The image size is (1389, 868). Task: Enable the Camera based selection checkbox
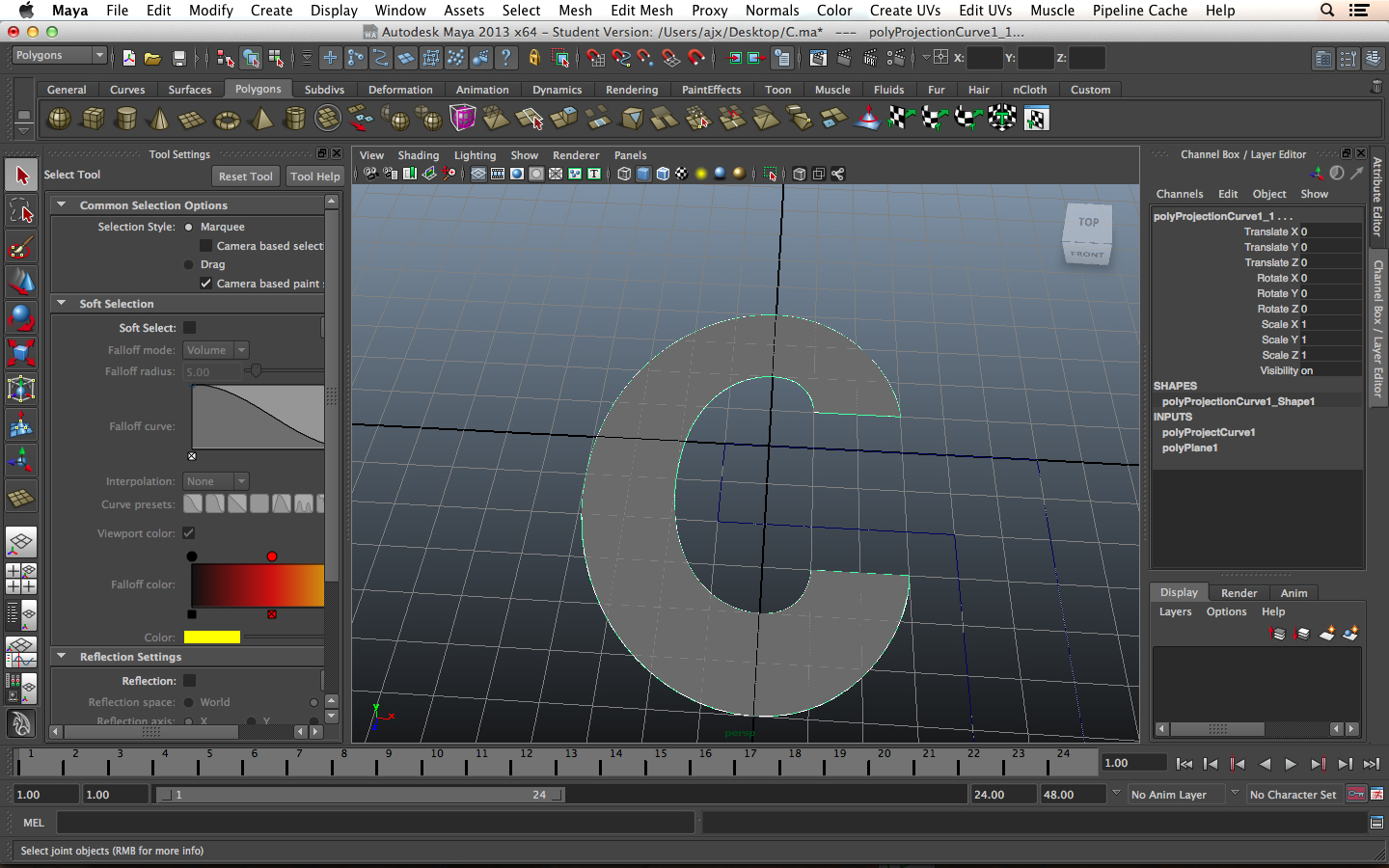[x=205, y=246]
